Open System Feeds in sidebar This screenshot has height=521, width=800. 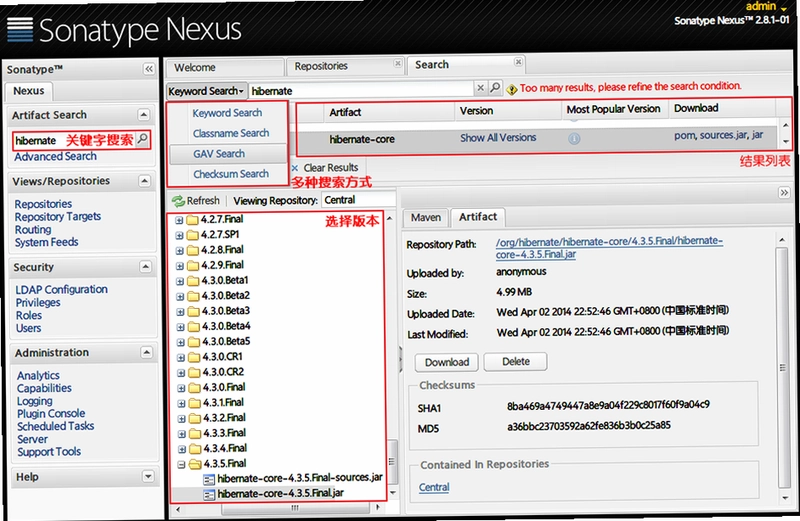[46, 242]
